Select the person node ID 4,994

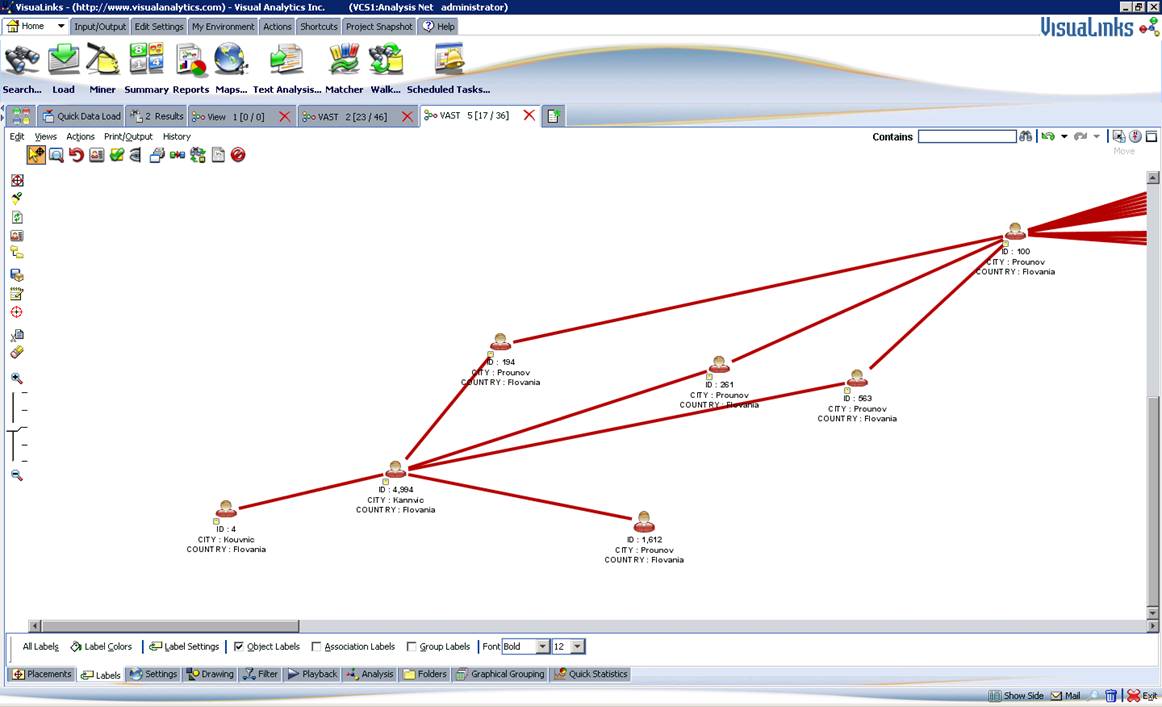pos(396,469)
